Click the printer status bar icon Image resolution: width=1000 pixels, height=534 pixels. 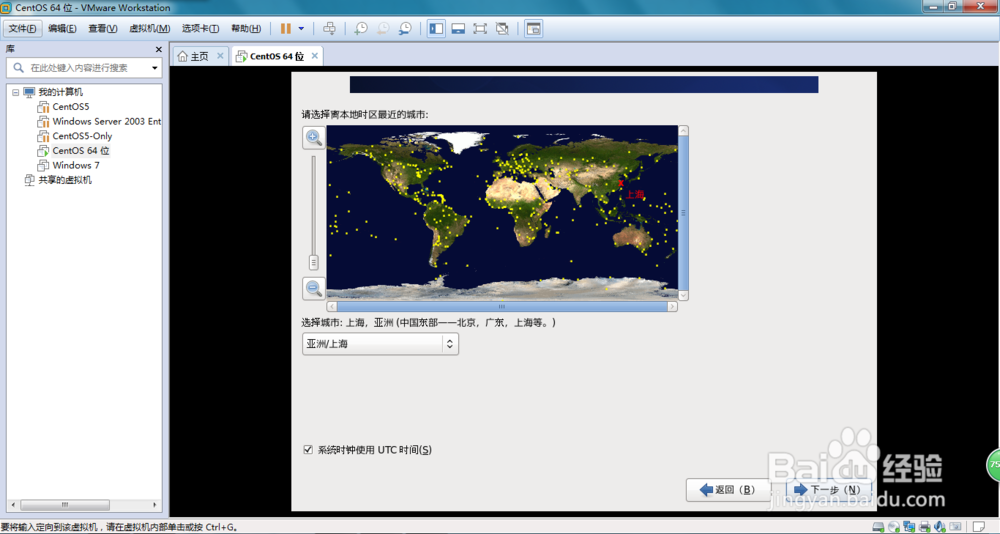[x=925, y=527]
